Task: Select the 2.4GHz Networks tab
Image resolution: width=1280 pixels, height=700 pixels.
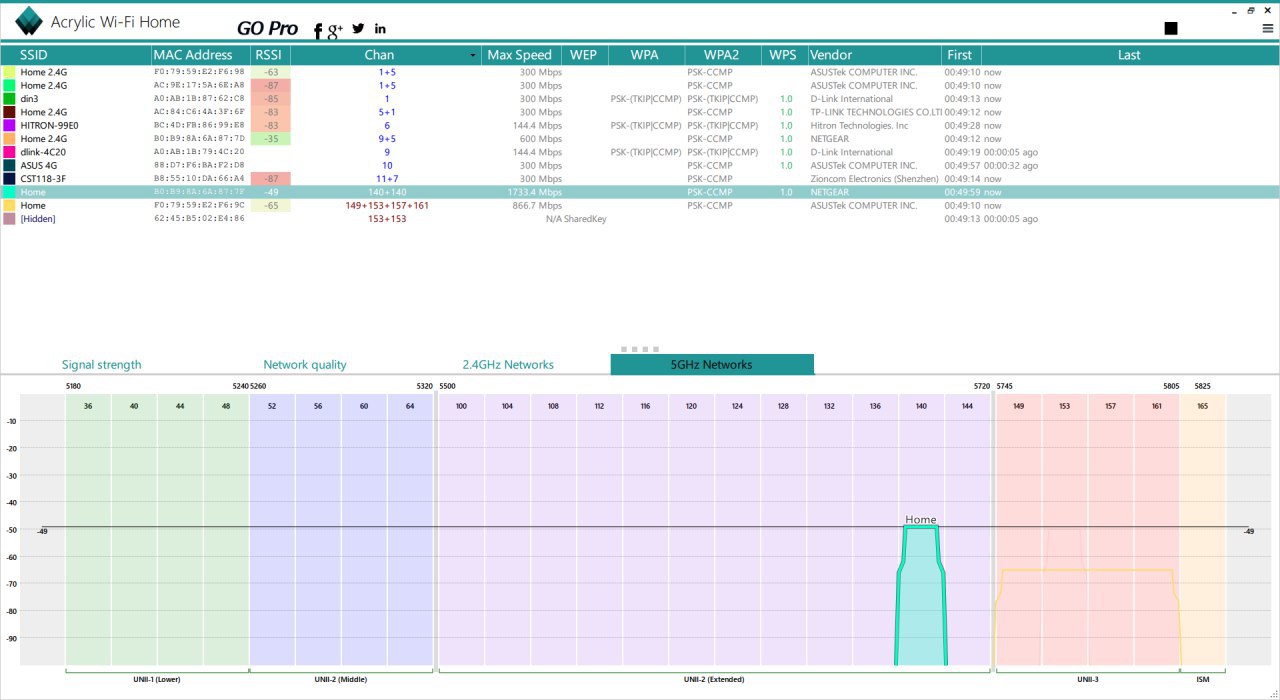Action: (x=507, y=365)
